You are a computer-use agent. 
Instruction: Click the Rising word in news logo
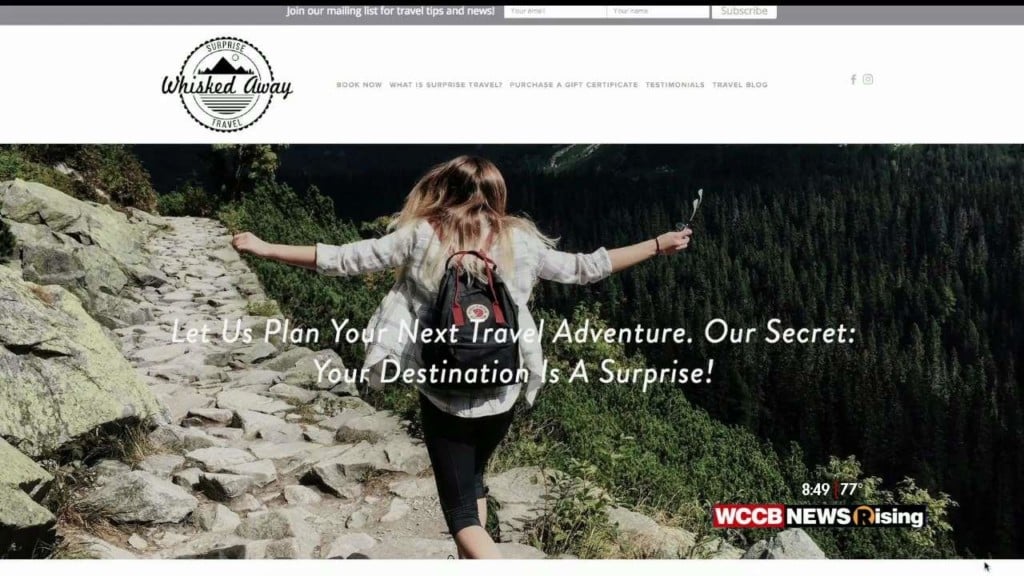889,517
